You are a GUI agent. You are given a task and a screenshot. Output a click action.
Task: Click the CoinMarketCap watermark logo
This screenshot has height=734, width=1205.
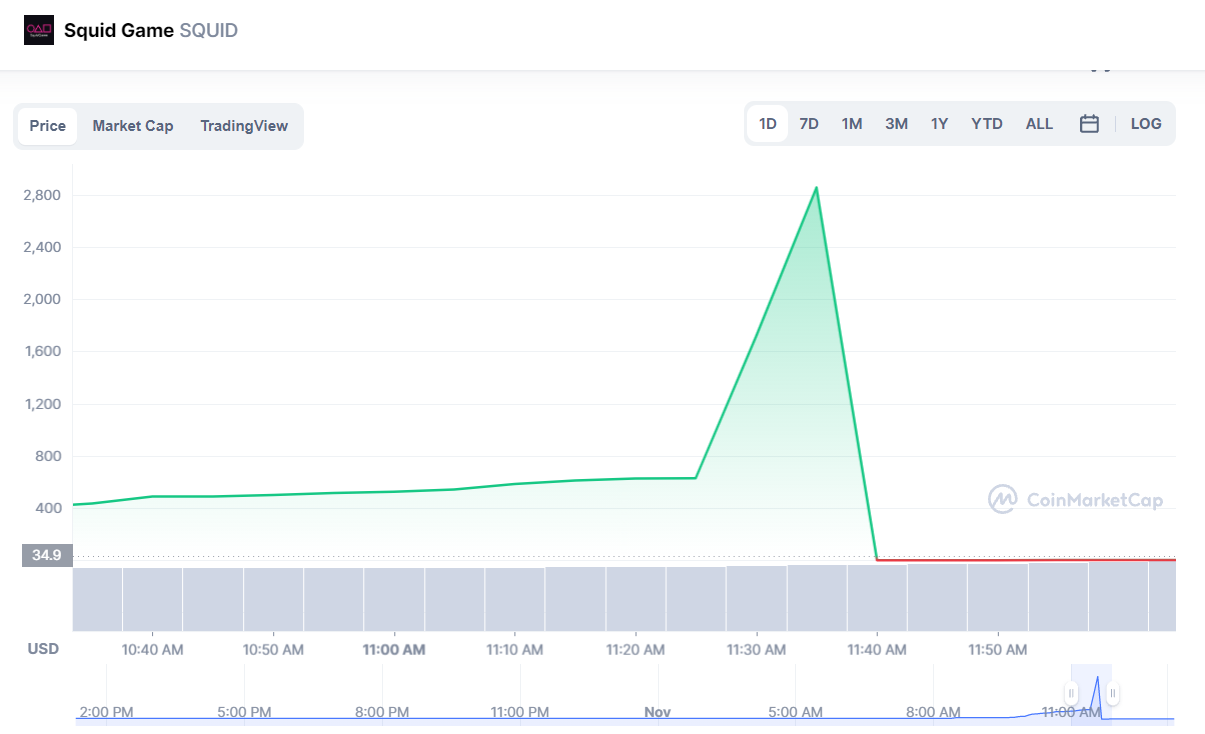point(1075,500)
